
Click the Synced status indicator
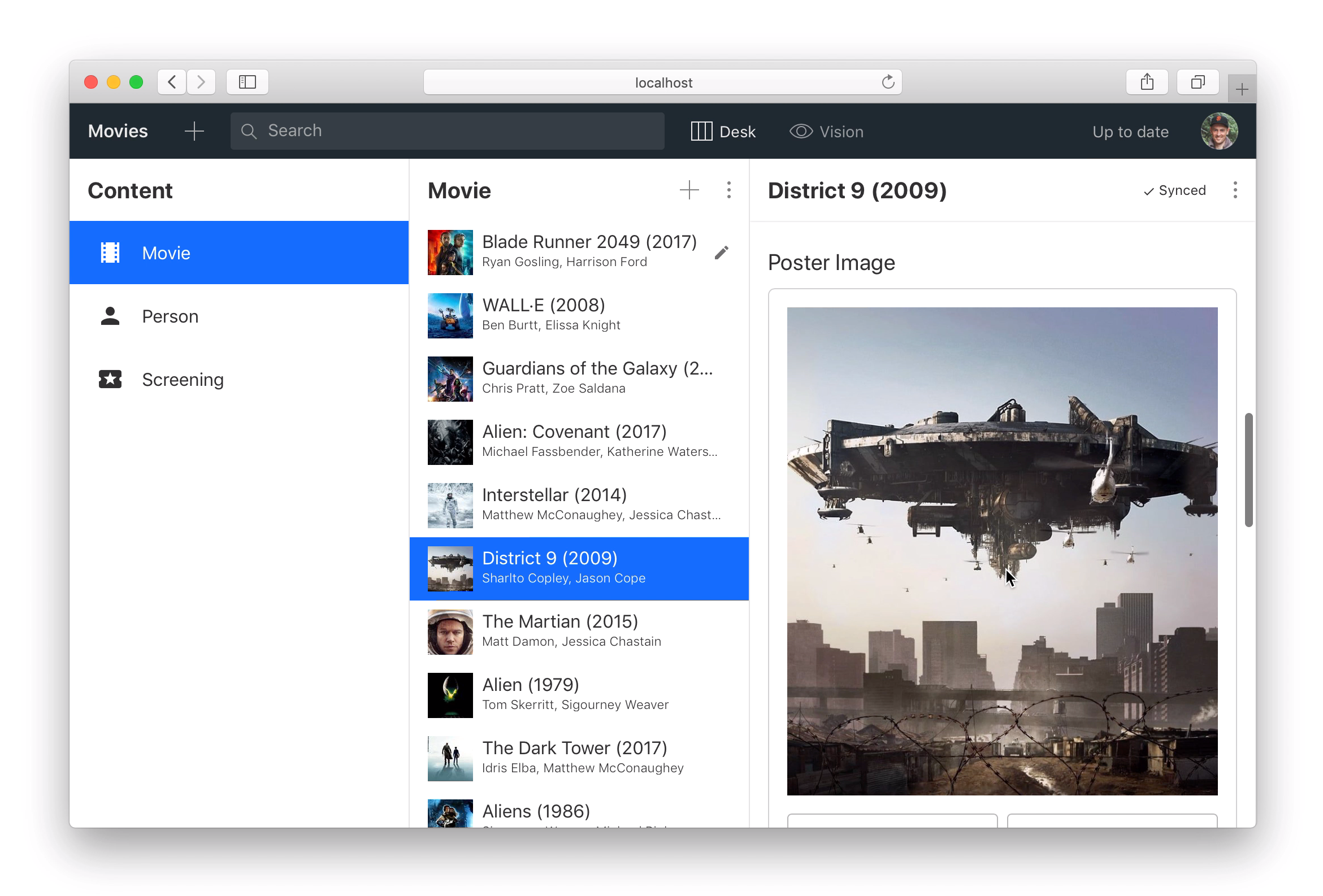(x=1174, y=191)
